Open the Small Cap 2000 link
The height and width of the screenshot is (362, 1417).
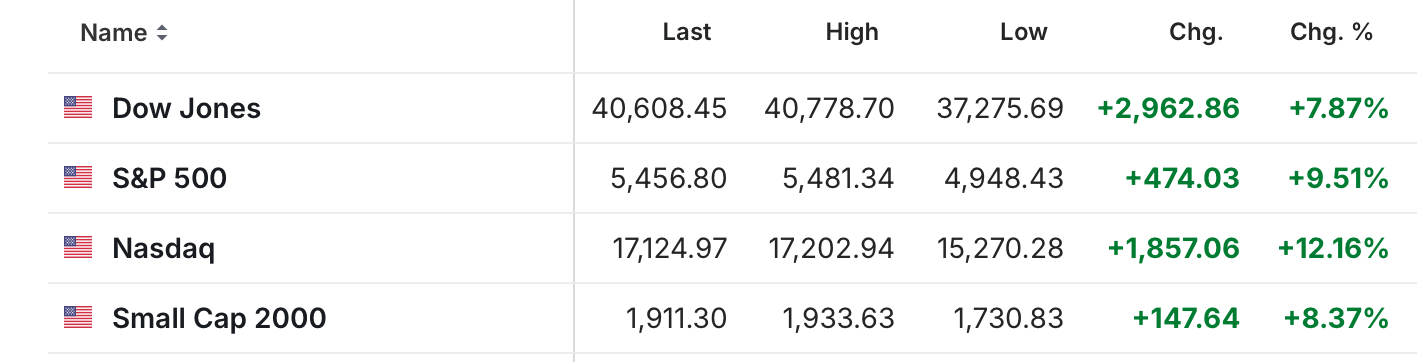point(219,318)
